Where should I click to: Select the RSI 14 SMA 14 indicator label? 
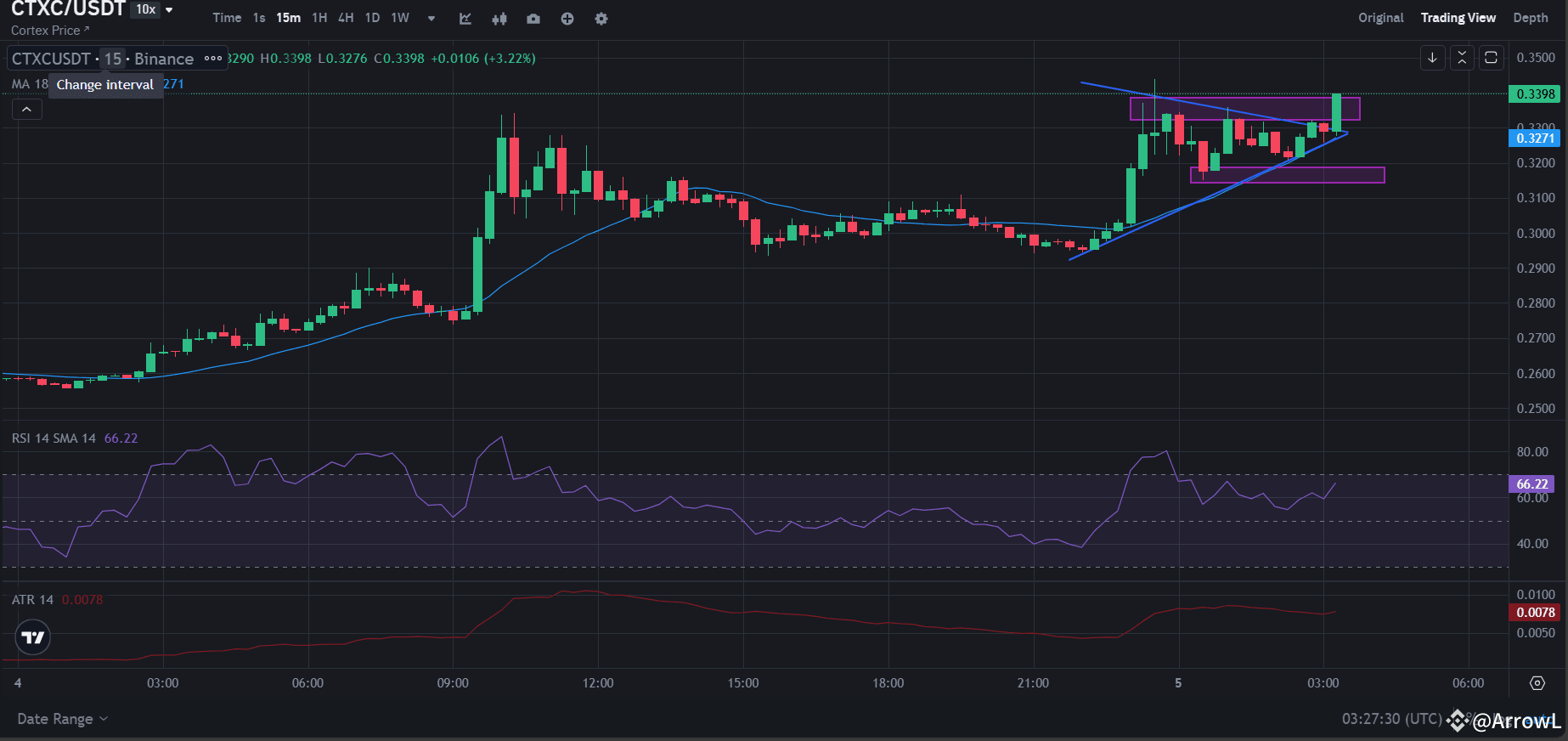click(x=54, y=438)
